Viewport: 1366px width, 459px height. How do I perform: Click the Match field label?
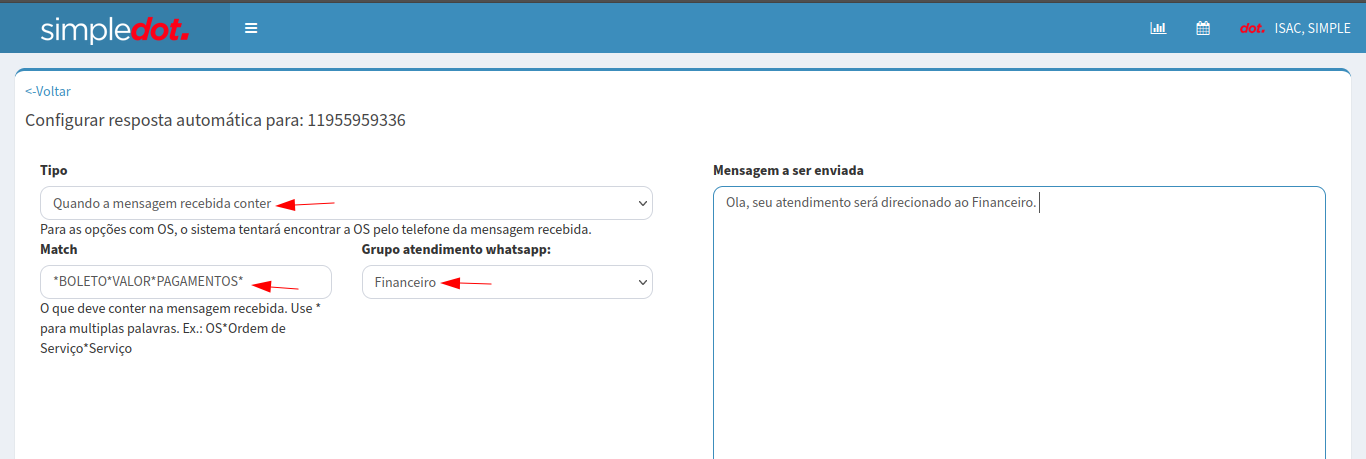pos(59,249)
